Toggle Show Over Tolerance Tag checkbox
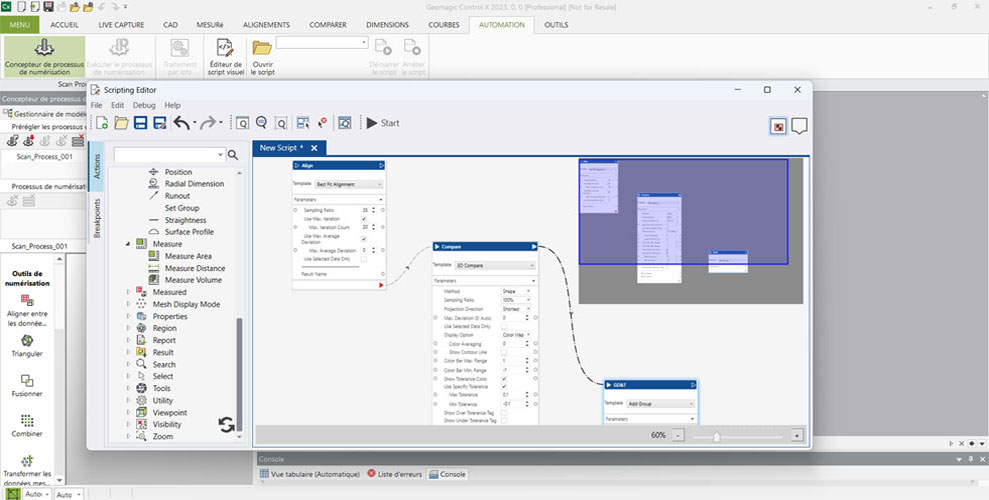Viewport: 989px width, 500px height. 504,413
